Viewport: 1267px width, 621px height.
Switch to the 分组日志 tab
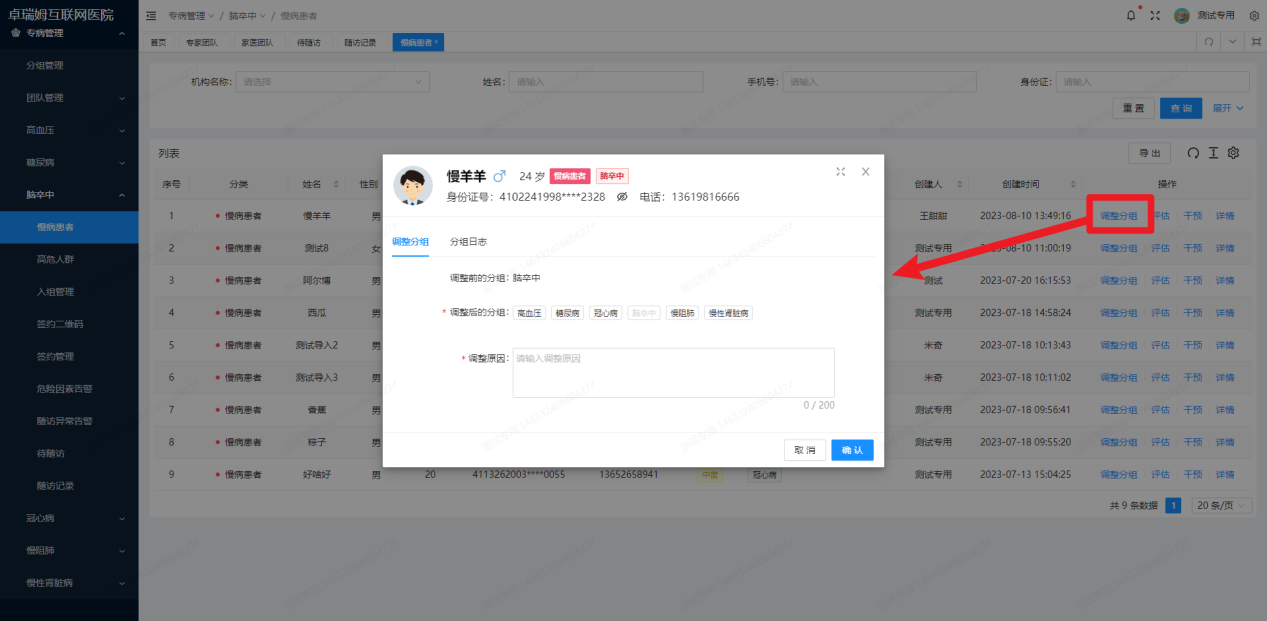[x=468, y=242]
